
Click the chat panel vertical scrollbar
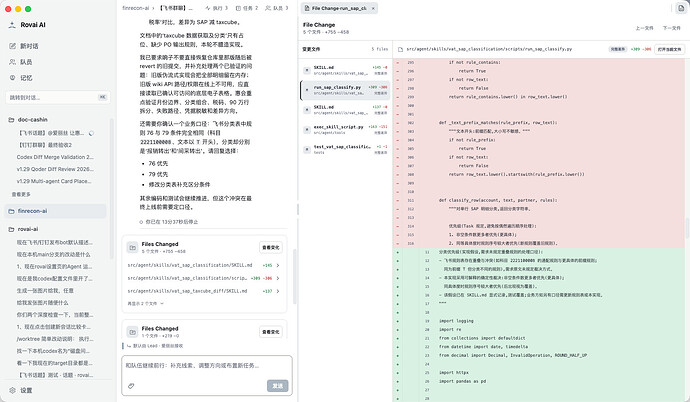click(x=294, y=277)
